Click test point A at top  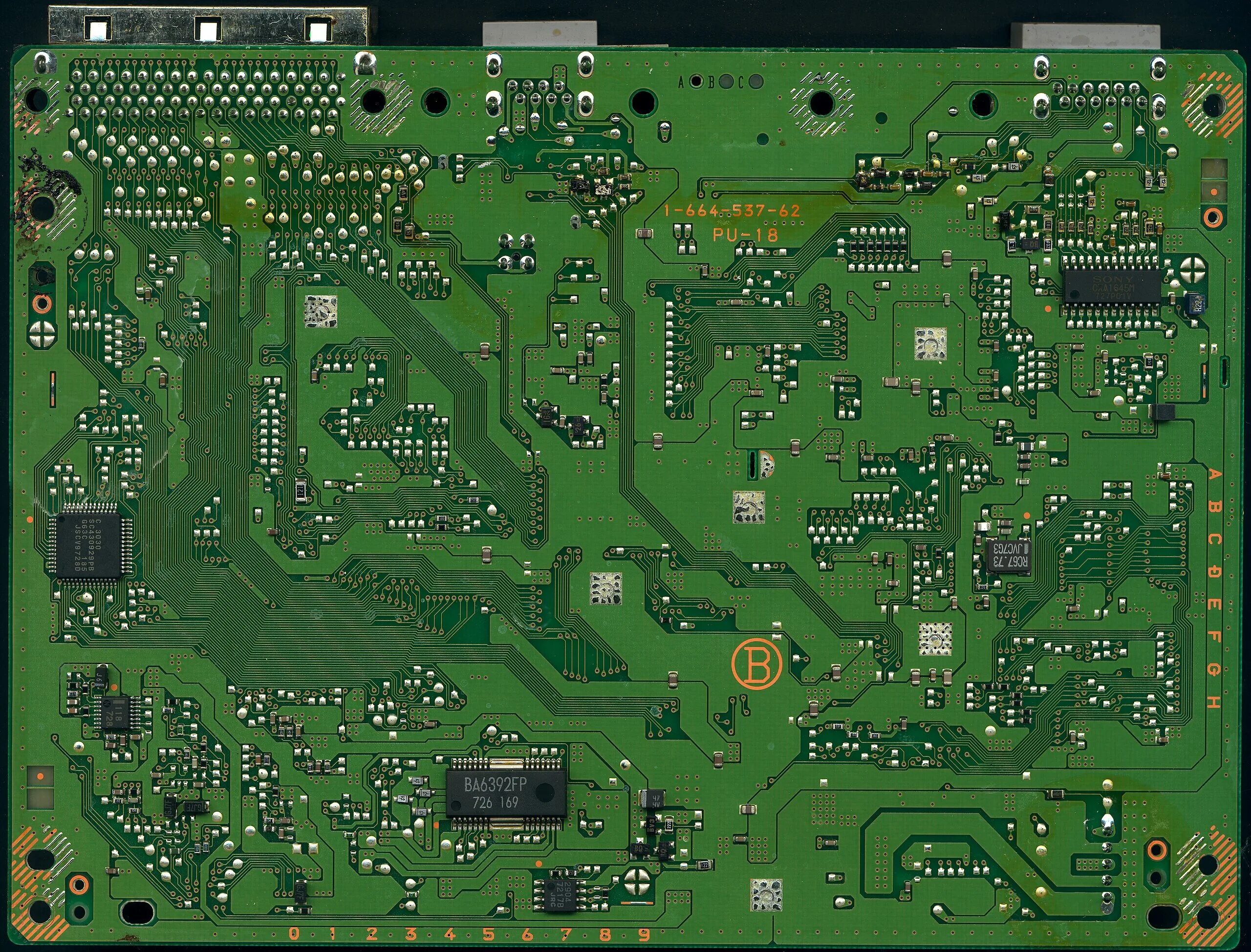coord(698,83)
